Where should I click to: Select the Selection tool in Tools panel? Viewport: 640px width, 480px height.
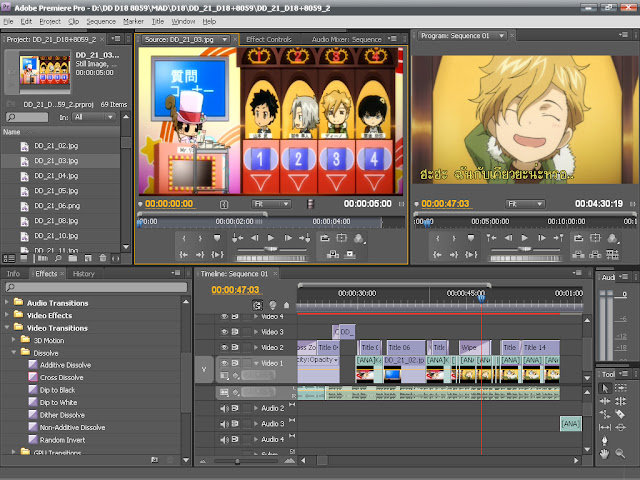click(x=604, y=388)
